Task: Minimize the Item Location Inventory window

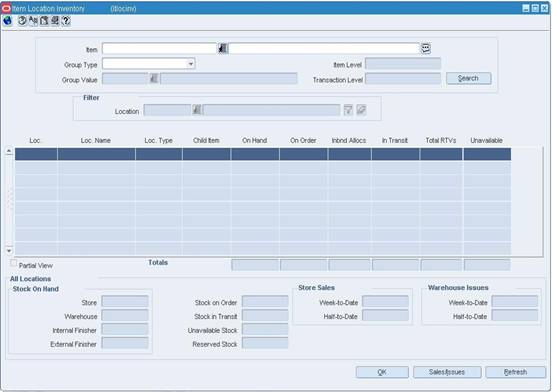Action: pyautogui.click(x=526, y=8)
